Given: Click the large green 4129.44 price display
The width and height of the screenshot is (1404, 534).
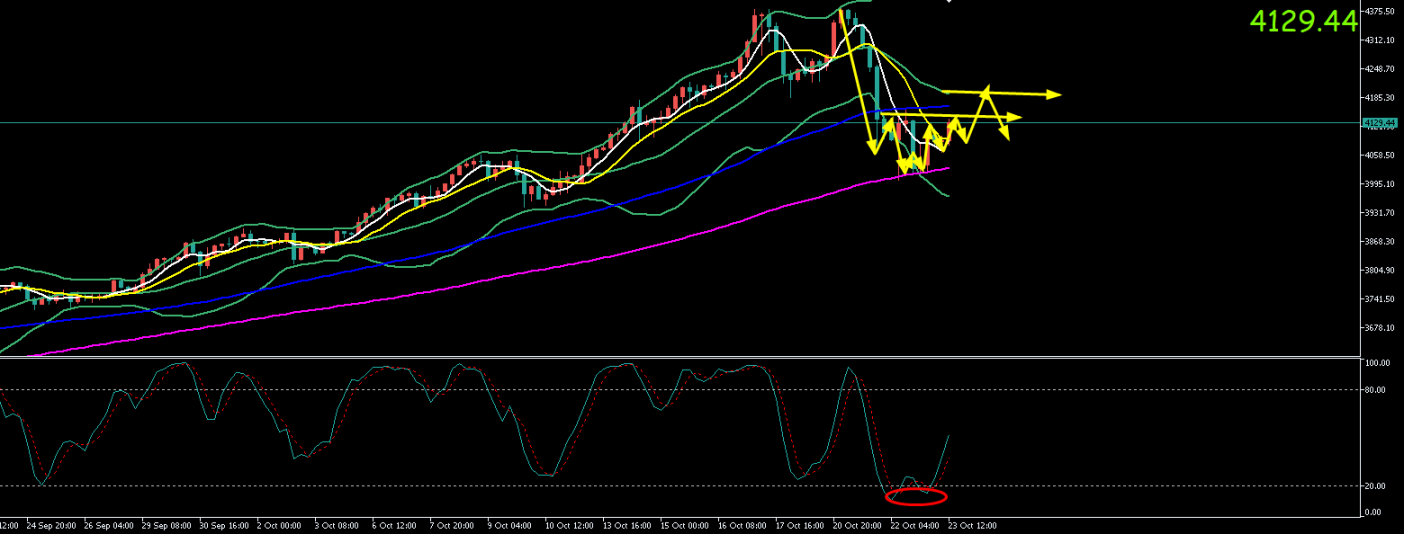Looking at the screenshot, I should tap(1304, 21).
